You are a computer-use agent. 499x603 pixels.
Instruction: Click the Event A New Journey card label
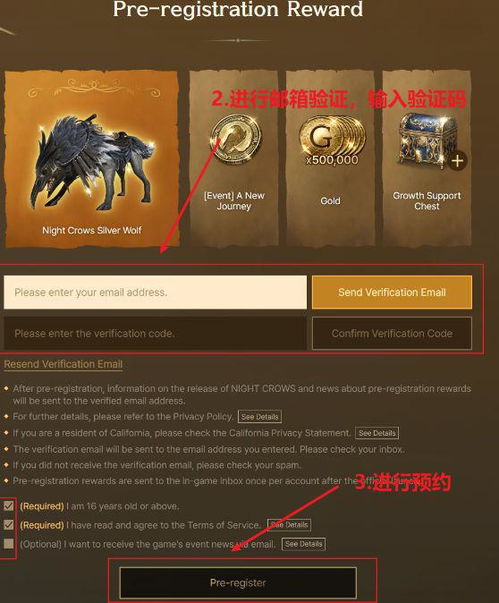[234, 201]
